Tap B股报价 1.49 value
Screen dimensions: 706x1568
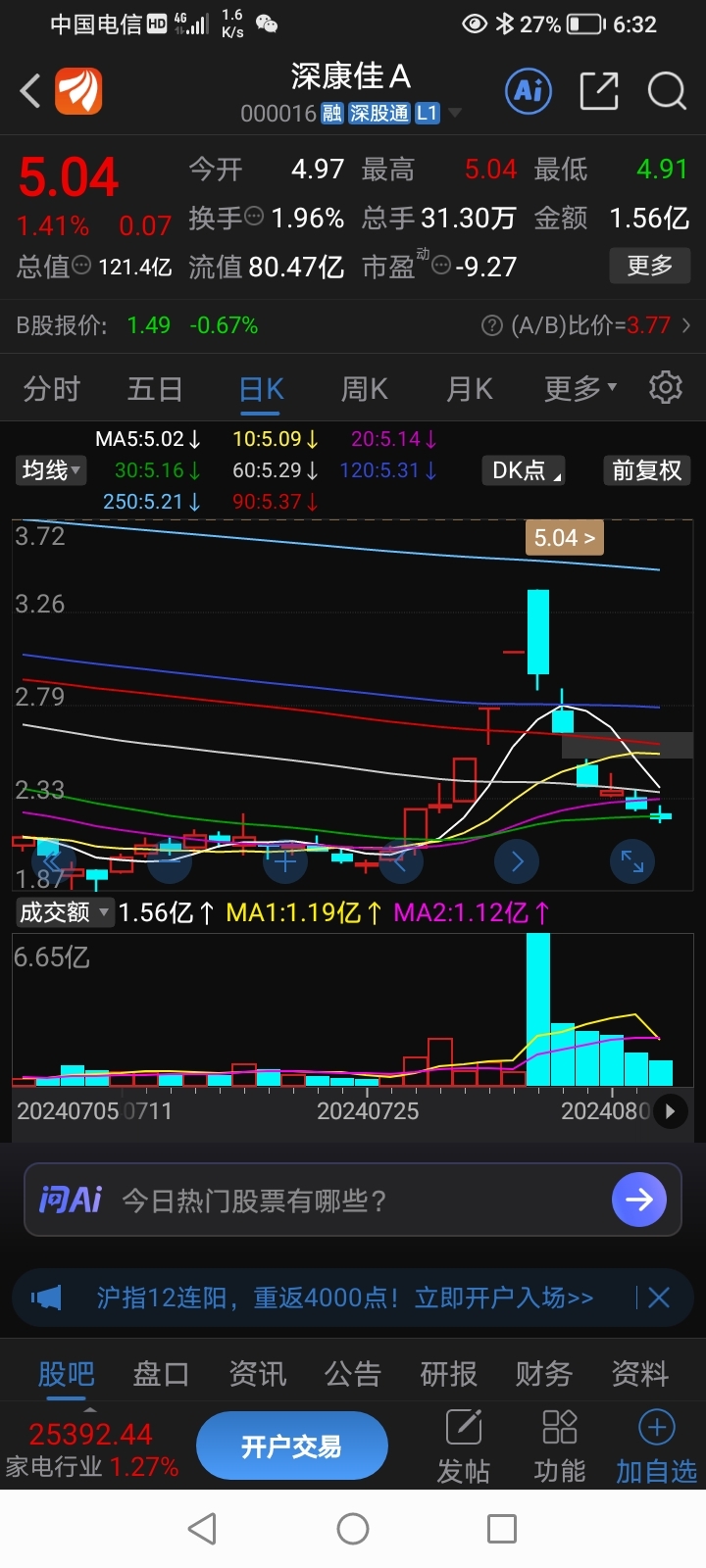click(149, 325)
